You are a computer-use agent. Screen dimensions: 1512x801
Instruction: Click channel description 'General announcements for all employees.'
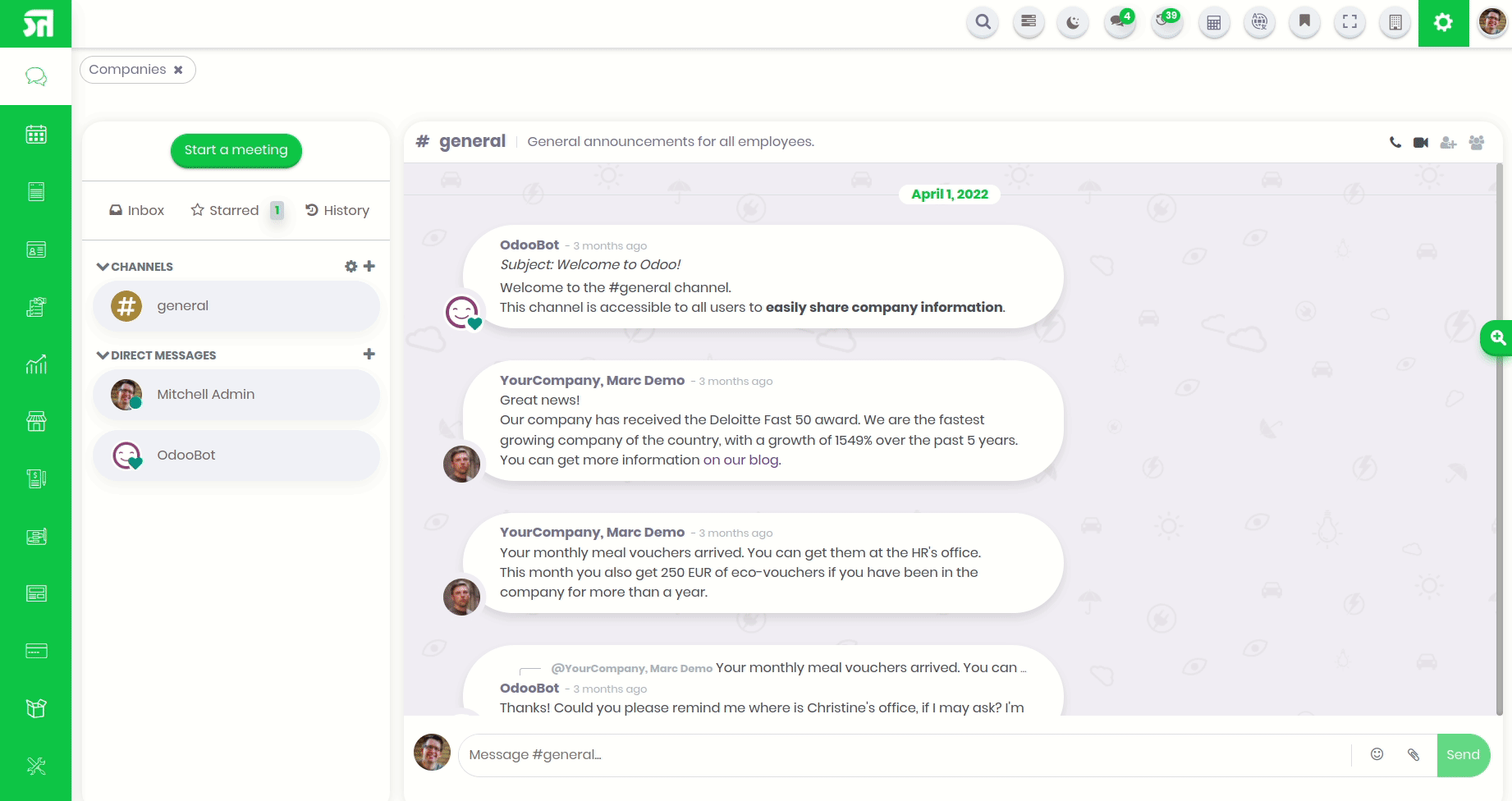coord(671,141)
